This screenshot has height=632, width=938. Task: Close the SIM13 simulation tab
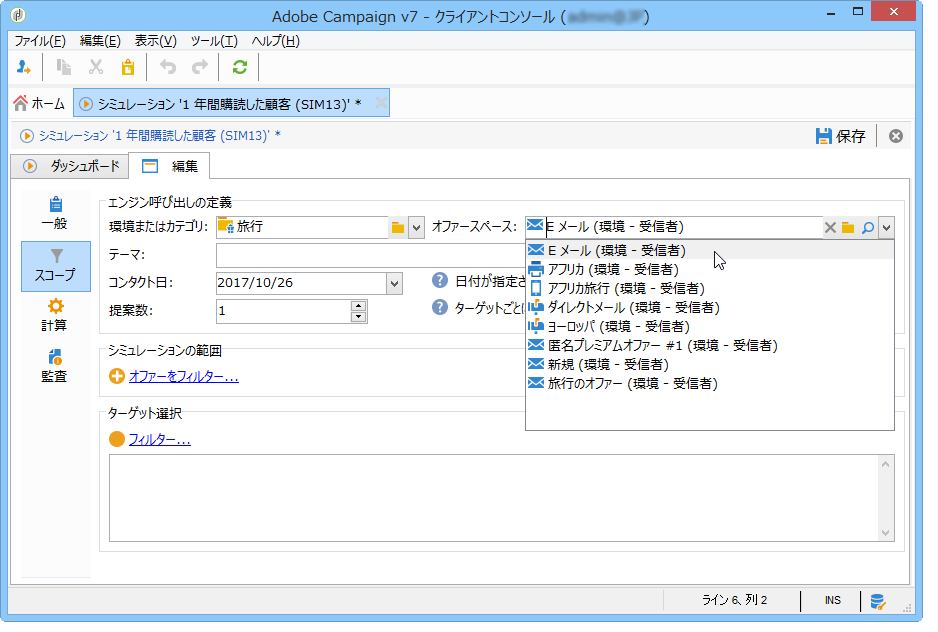(x=380, y=103)
